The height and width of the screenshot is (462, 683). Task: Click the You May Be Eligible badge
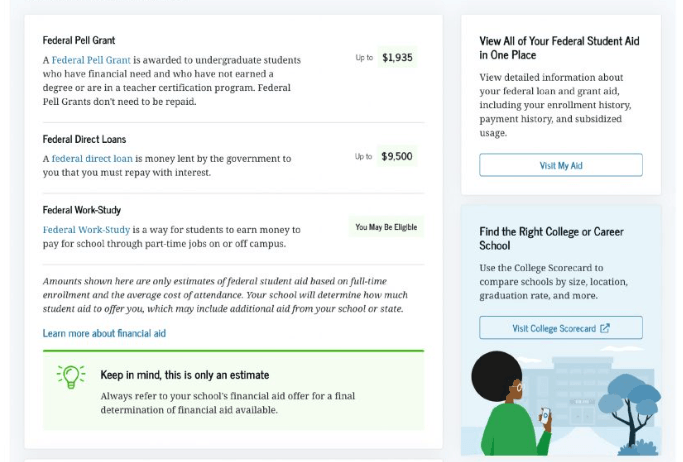385,227
